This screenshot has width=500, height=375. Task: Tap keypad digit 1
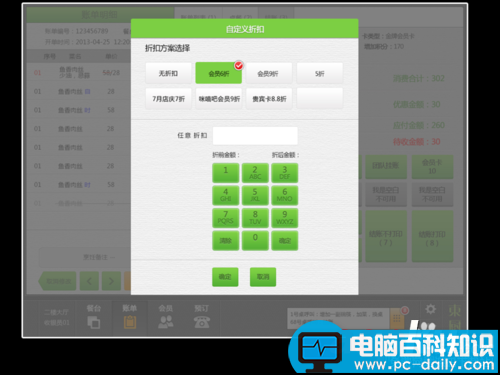point(226,173)
